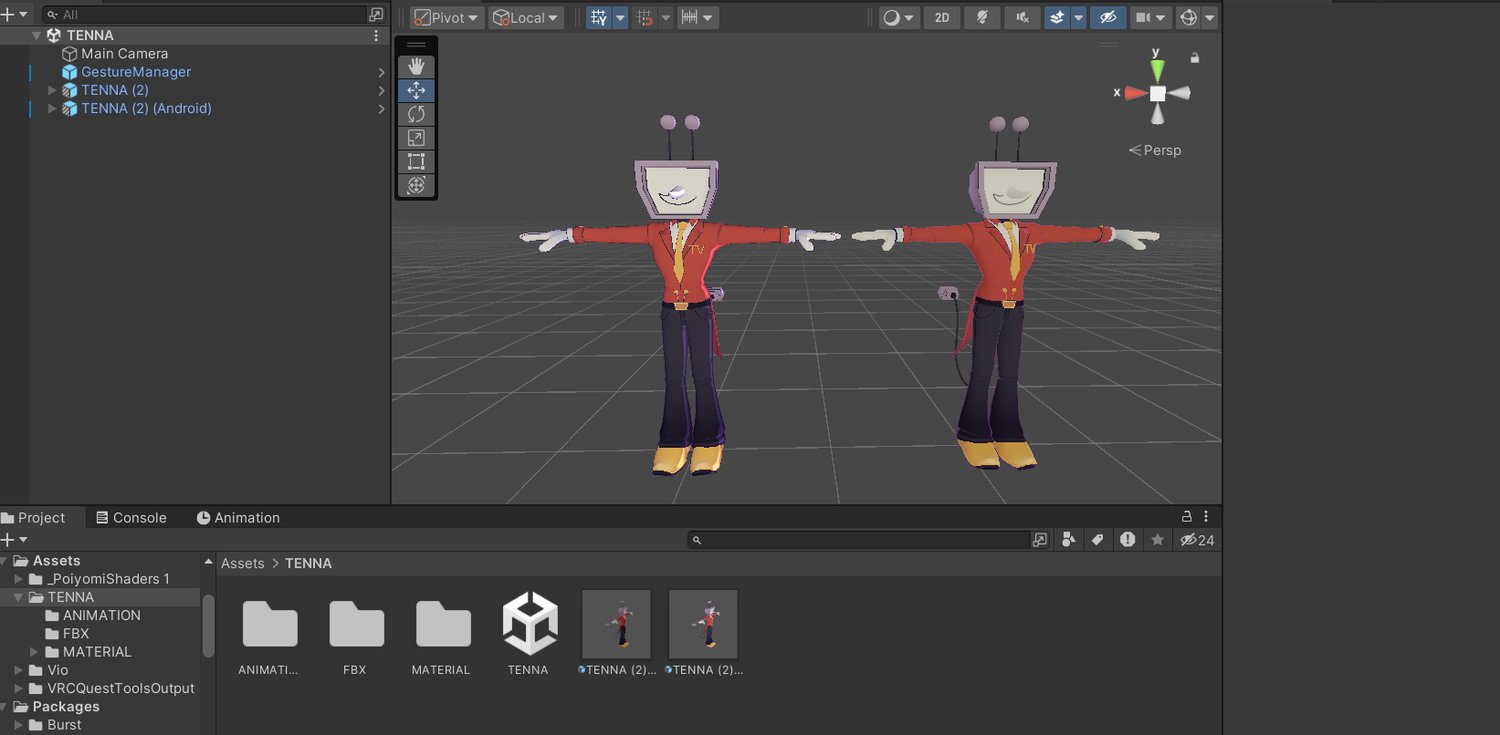Expand TENNA (2) (Android) in Hierarchy
Screen dimensions: 1500x735
(53, 109)
